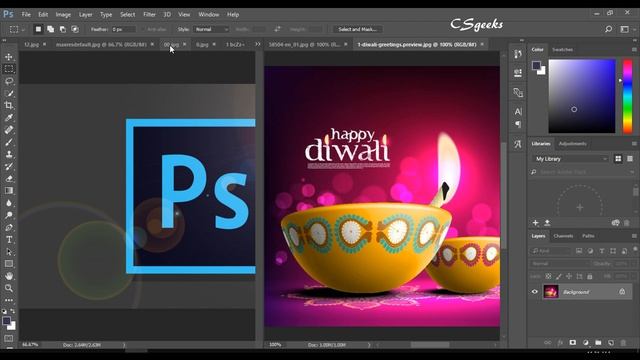Image resolution: width=640 pixels, height=360 pixels.
Task: Select the Blur tool
Action: 9,203
